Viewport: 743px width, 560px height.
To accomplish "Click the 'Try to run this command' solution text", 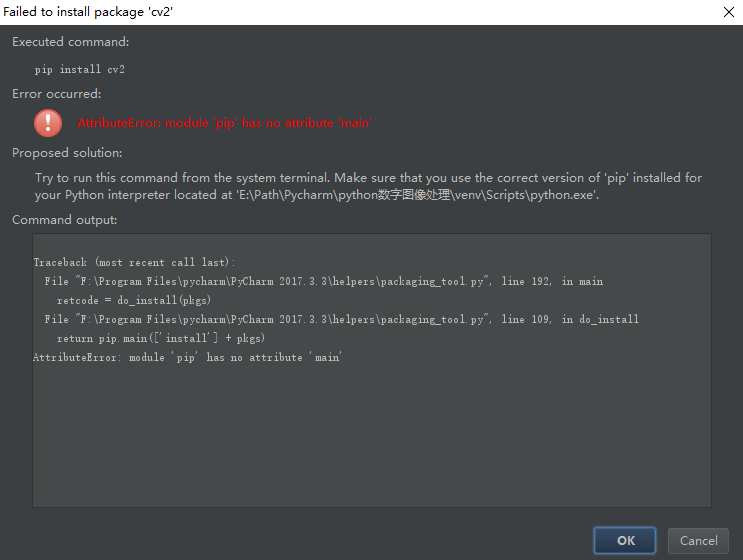I will pos(368,178).
